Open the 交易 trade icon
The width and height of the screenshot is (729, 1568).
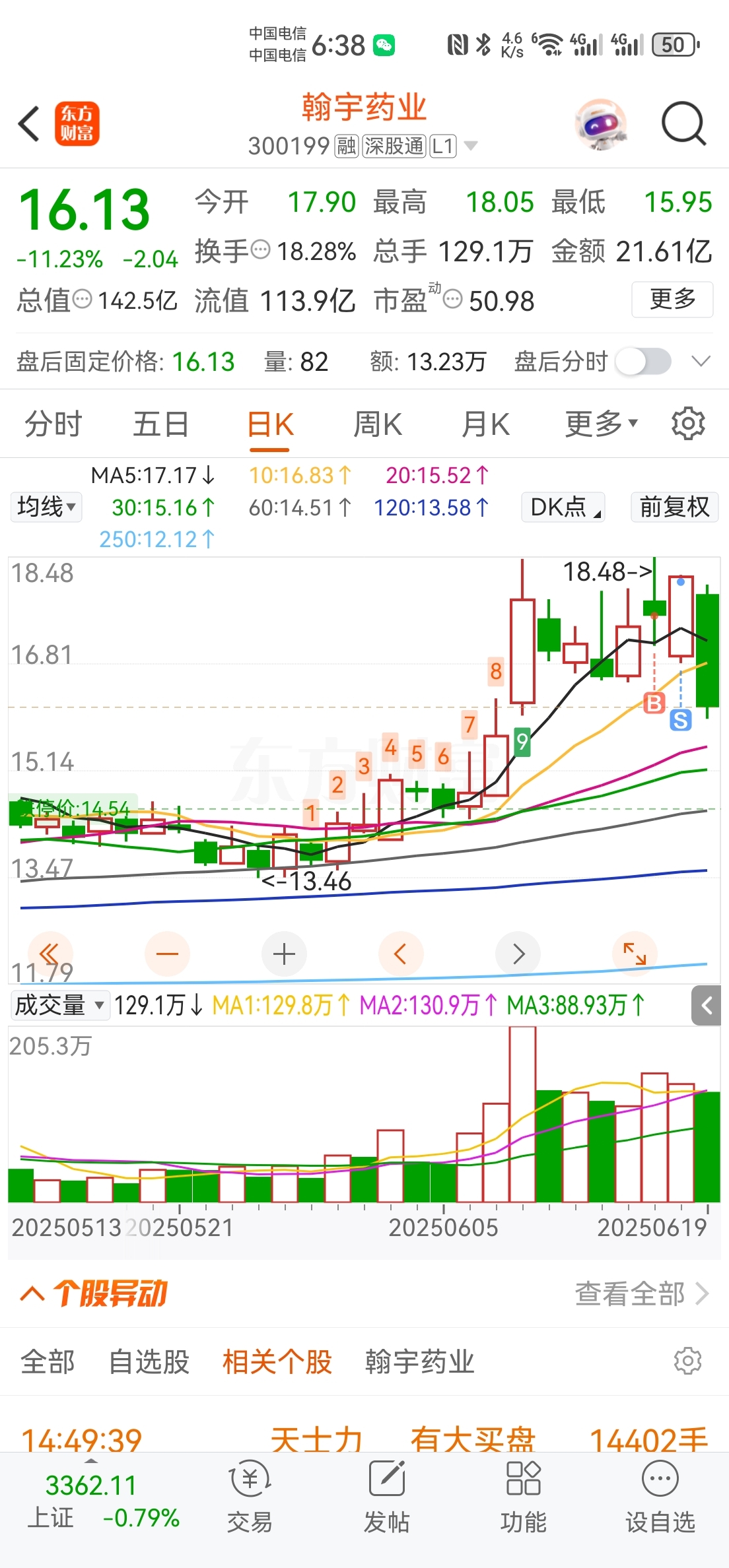click(x=250, y=1495)
